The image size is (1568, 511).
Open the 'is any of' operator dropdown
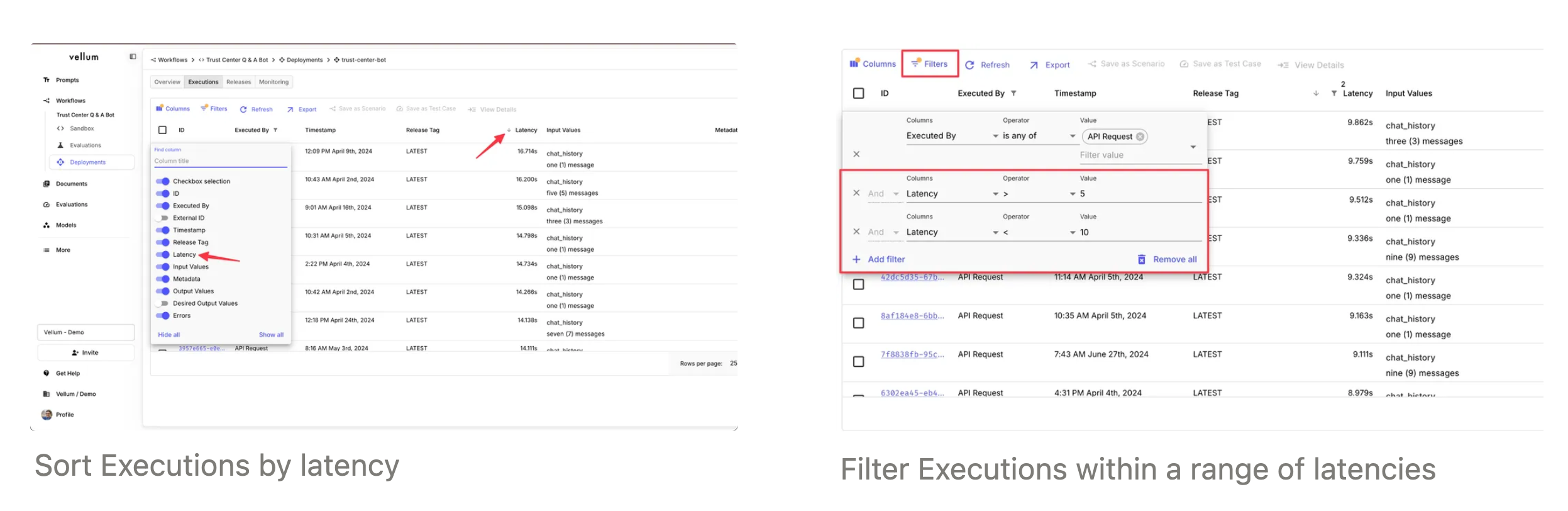(1040, 136)
